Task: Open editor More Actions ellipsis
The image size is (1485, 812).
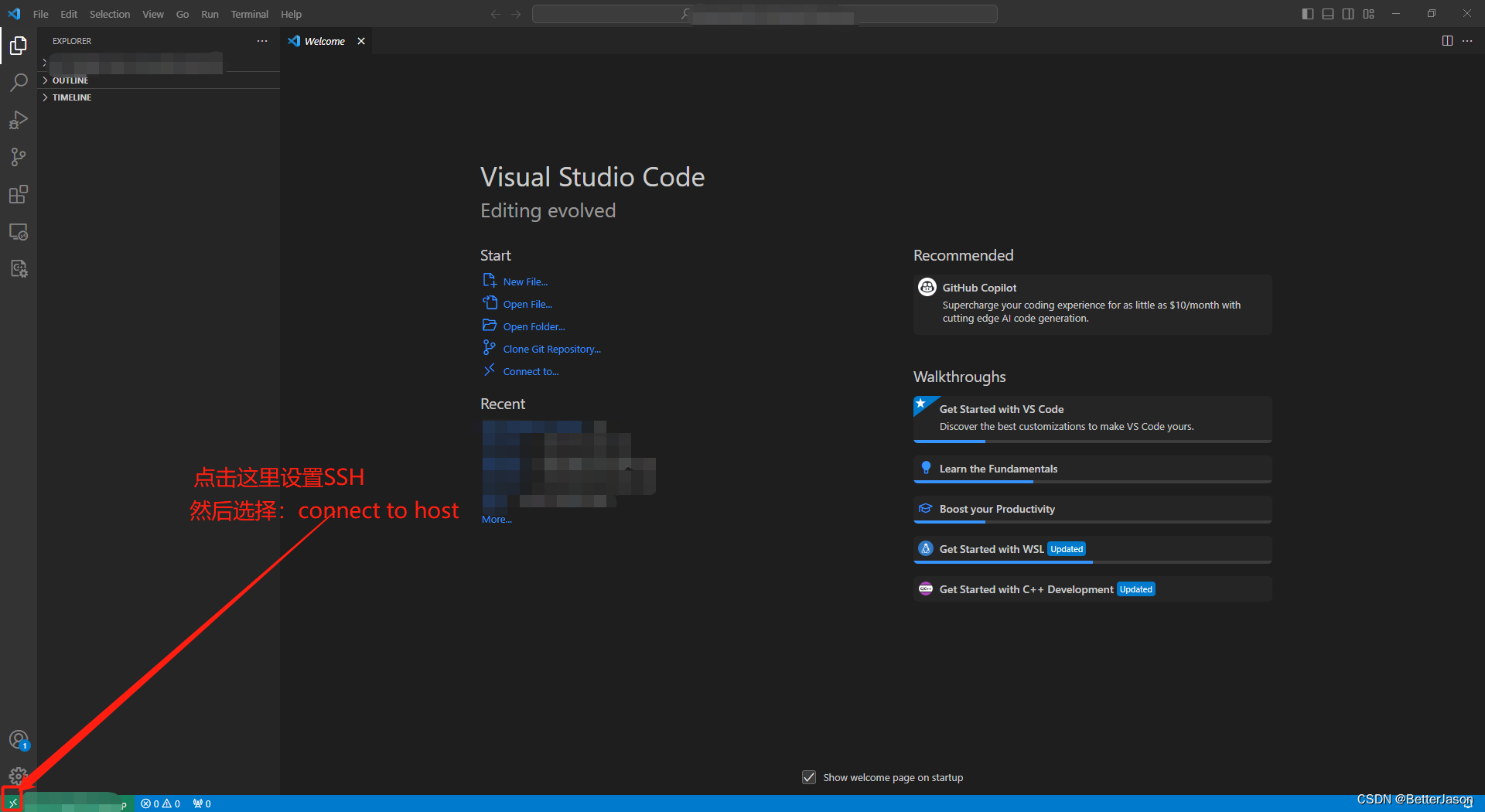Action: (1467, 41)
